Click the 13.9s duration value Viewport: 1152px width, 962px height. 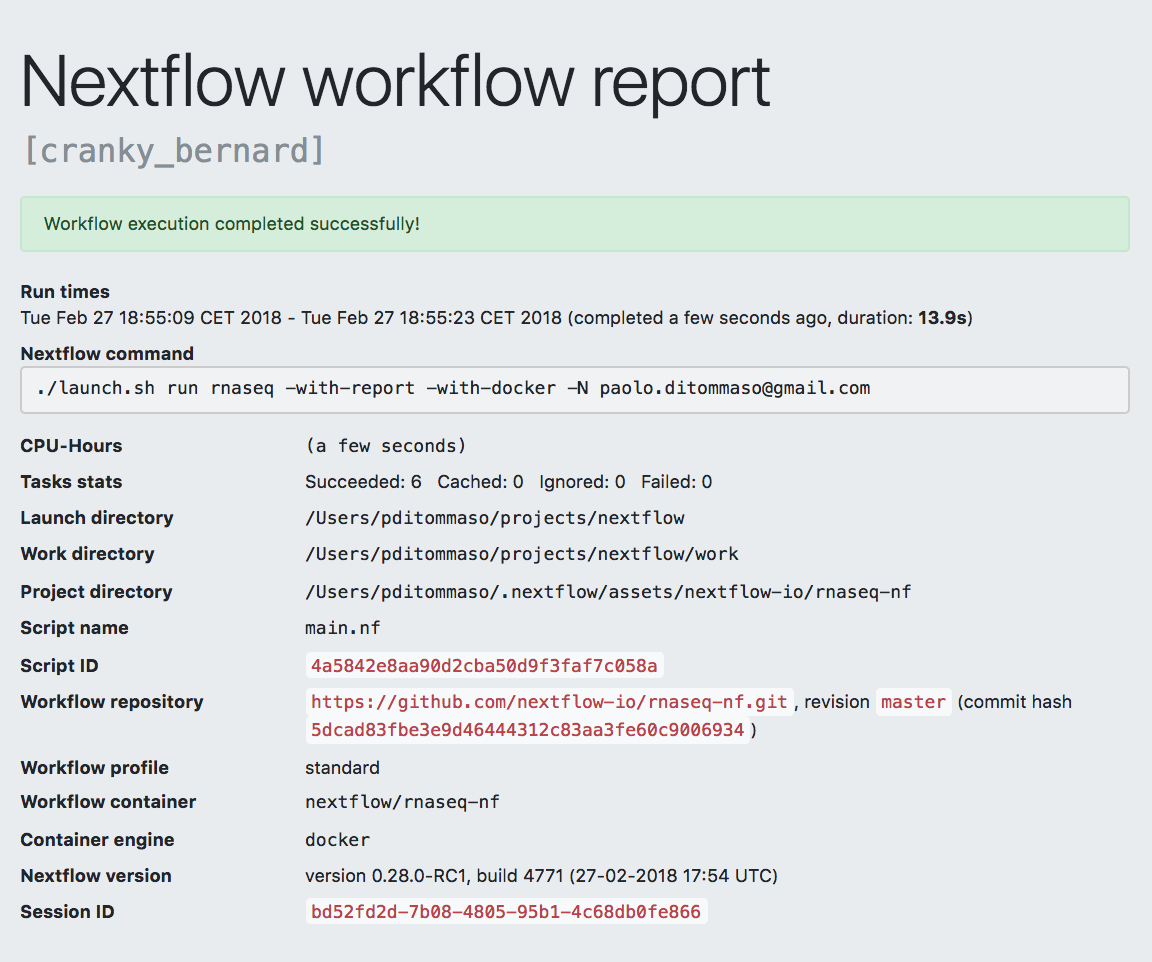(x=942, y=317)
